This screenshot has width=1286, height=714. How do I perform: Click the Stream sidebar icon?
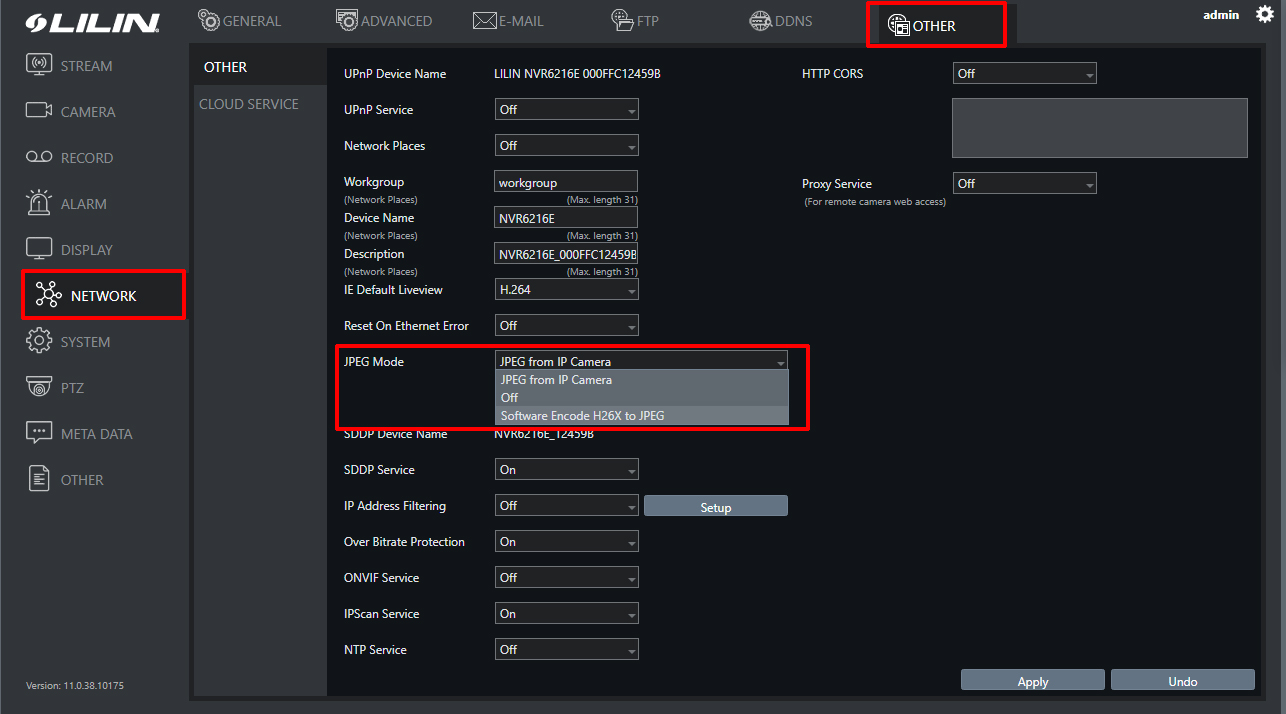click(x=39, y=66)
